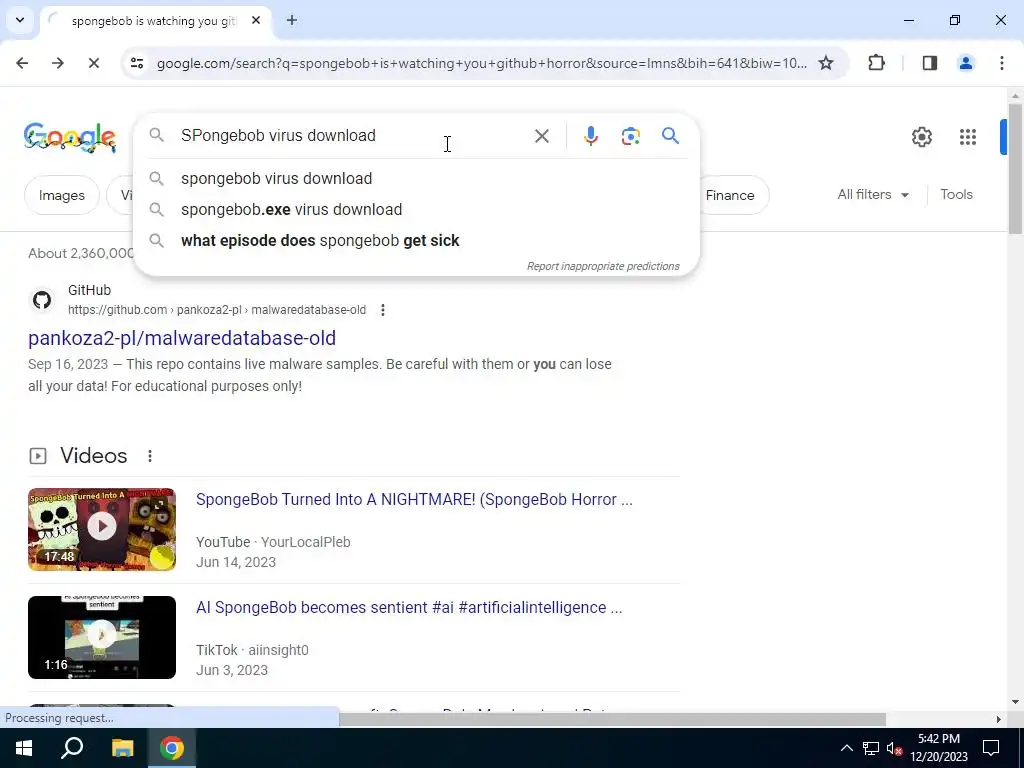Click the GitHub favicon of the result
The height and width of the screenshot is (768, 1024).
[x=42, y=300]
